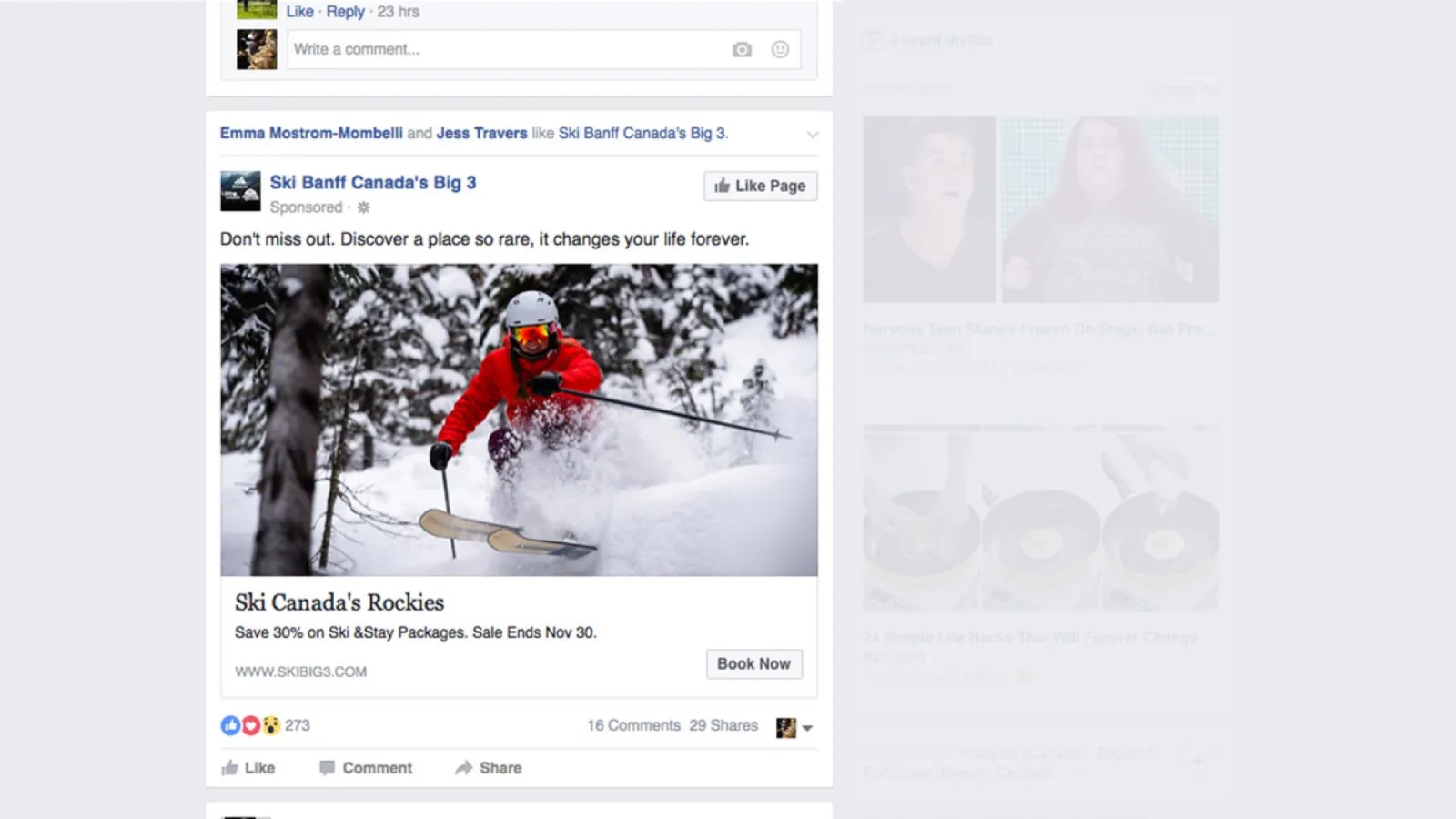
Task: Like the Ski Banff sponsored post
Action: 248,768
